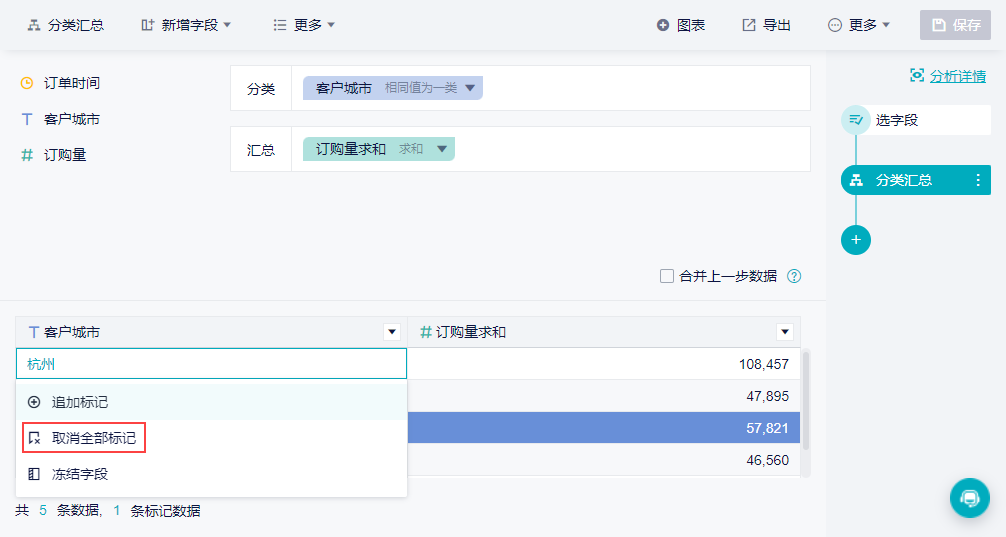Viewport: 1006px width, 537px height.
Task: Enable the 合并上一步数据 checkbox
Action: tap(667, 276)
